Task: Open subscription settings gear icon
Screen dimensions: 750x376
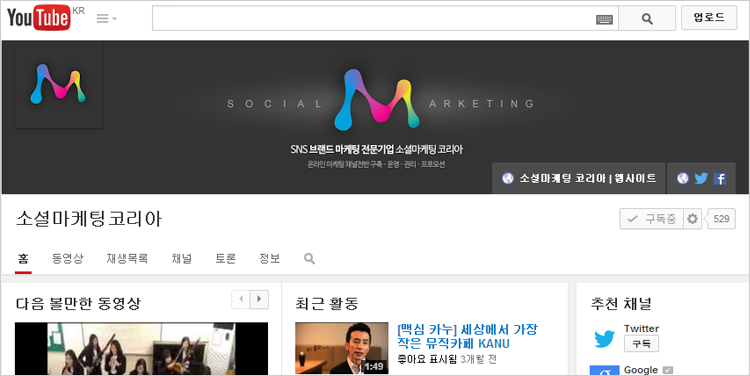Action: click(692, 219)
